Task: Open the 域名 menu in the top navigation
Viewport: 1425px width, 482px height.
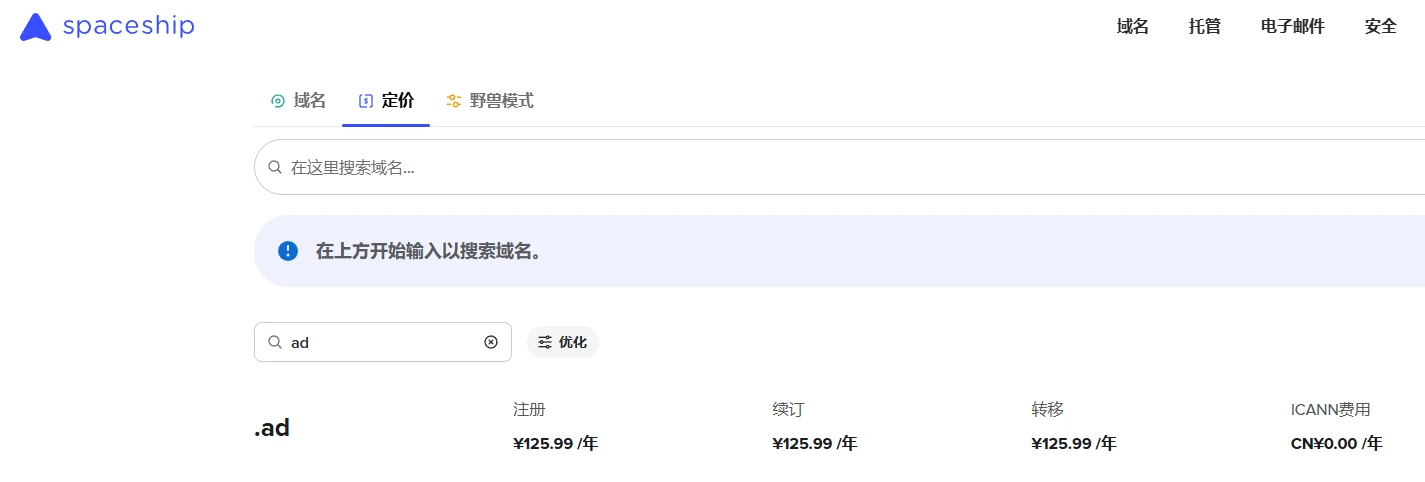Action: [1133, 27]
